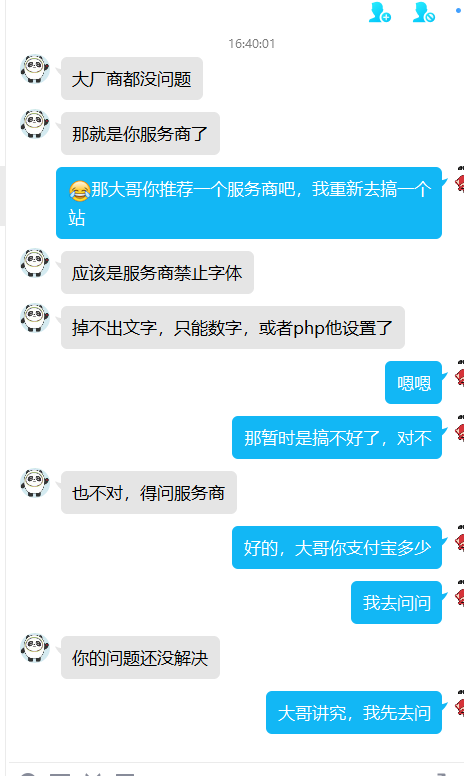Viewport: 464px width, 776px height.
Task: Click panda avatar next to "那就是你服务商了"
Action: click(x=35, y=124)
